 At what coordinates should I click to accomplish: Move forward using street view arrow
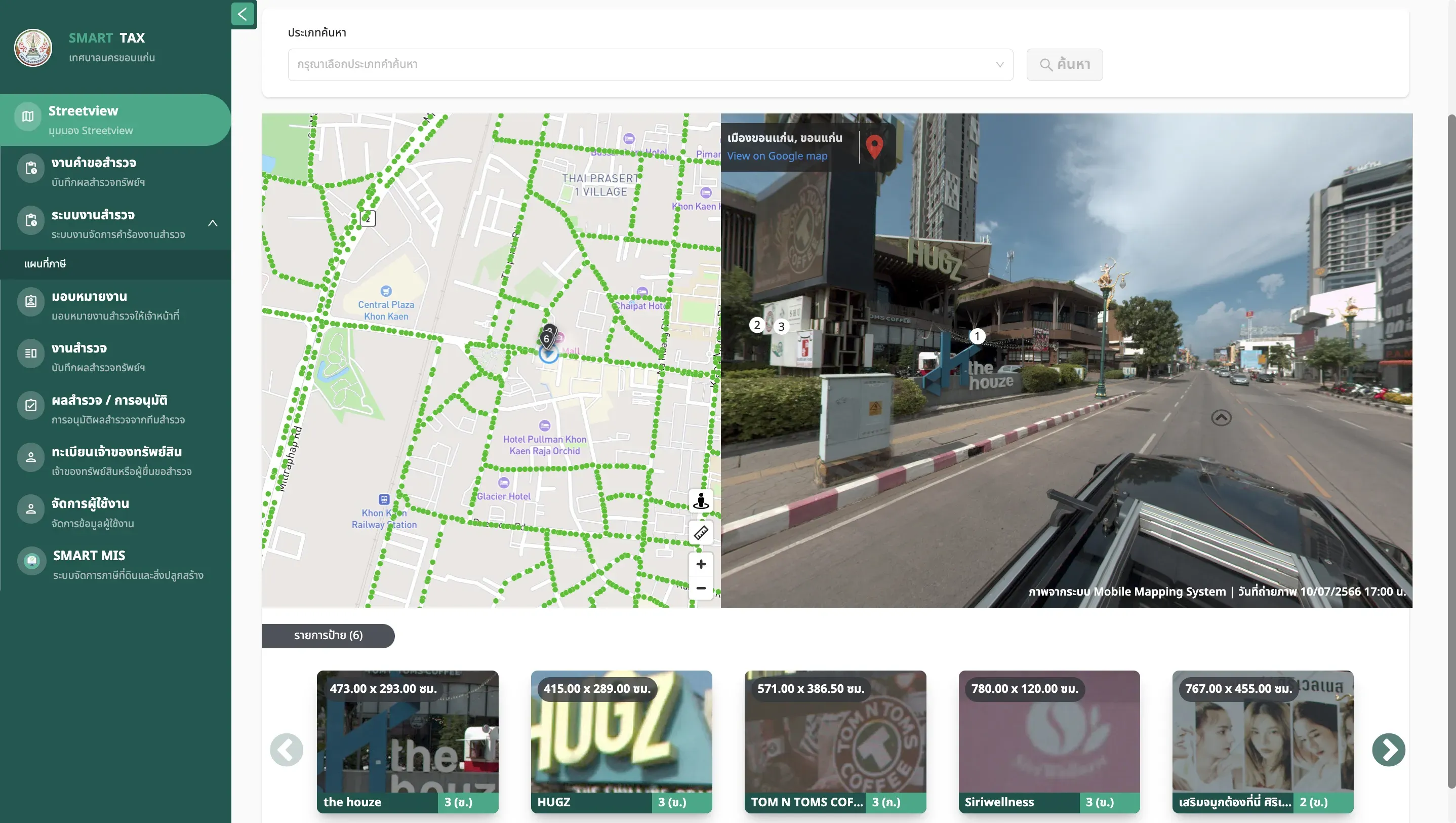coord(1221,417)
